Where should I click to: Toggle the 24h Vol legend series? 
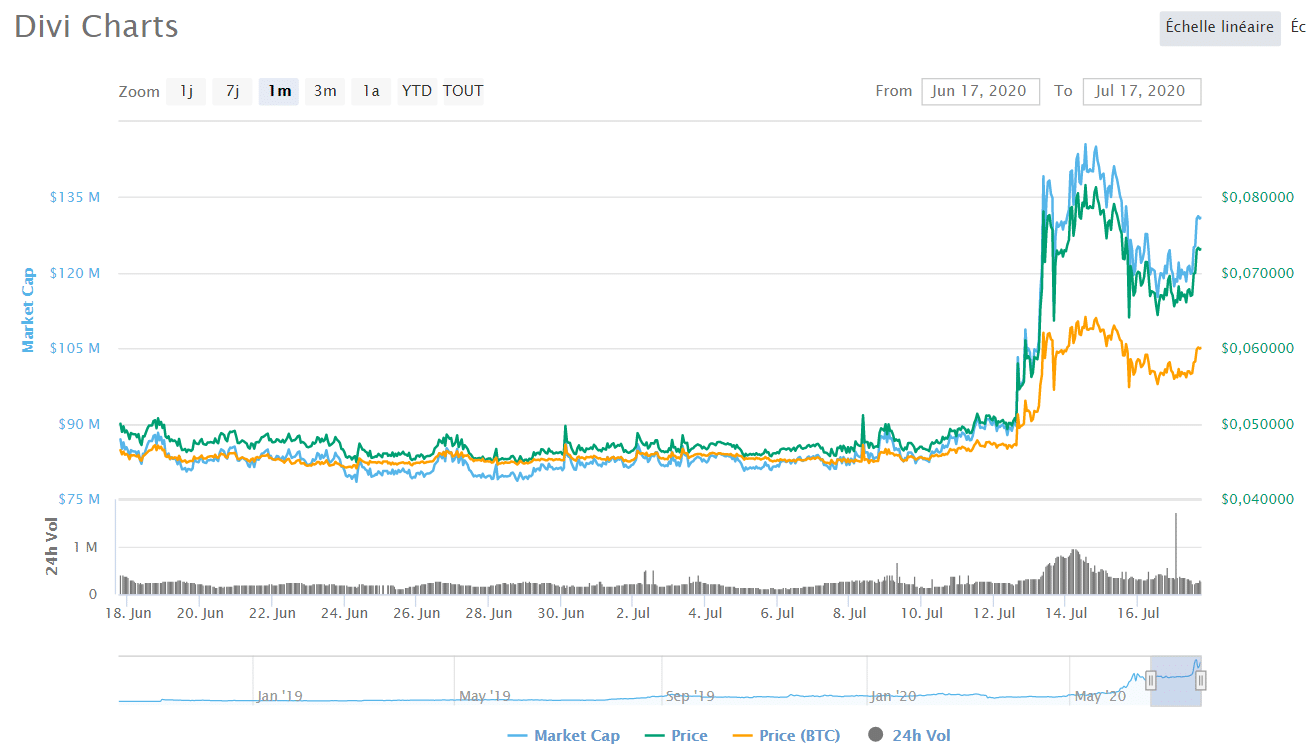910,735
